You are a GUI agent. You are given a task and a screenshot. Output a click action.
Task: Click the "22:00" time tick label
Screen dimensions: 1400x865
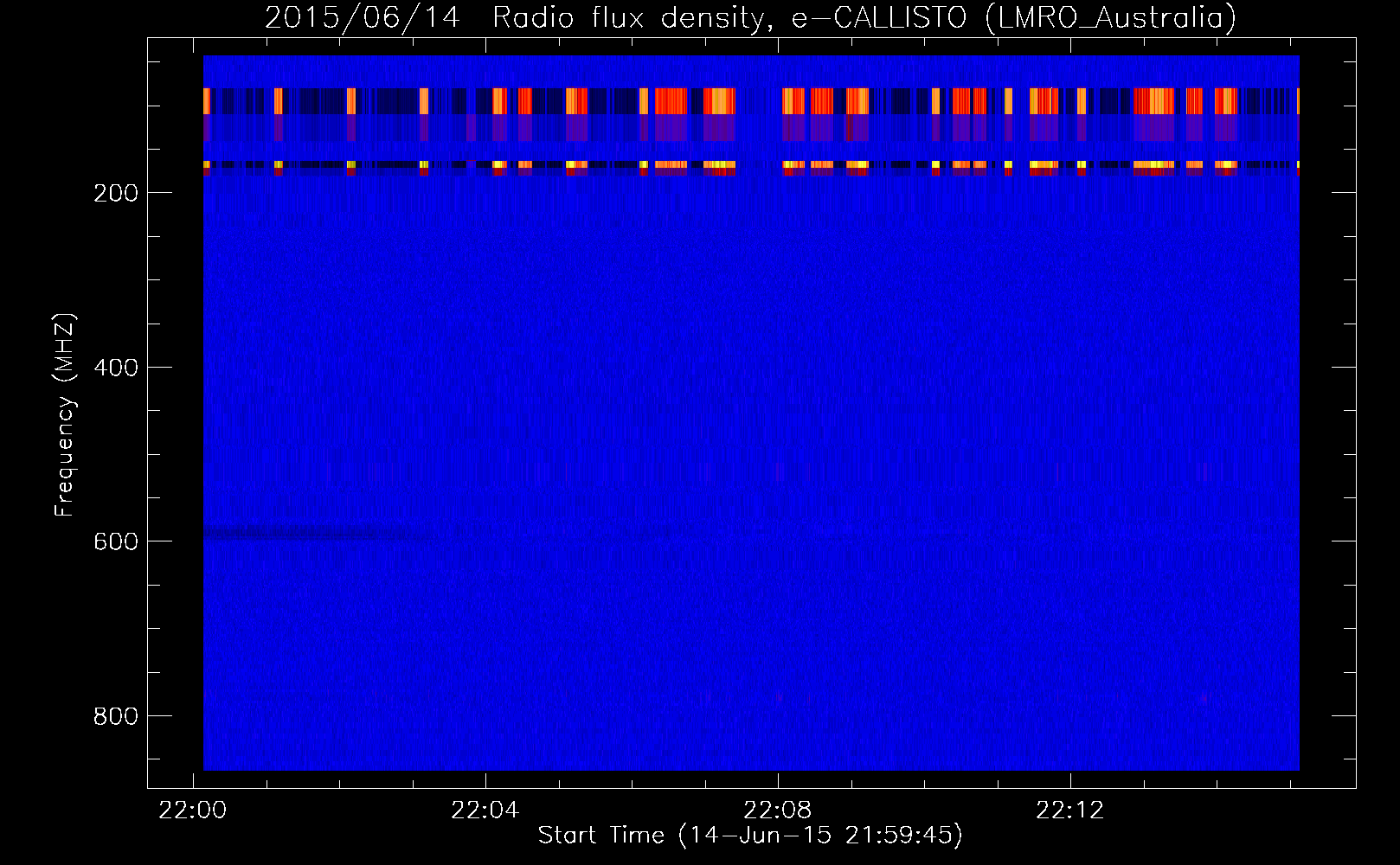coord(193,811)
